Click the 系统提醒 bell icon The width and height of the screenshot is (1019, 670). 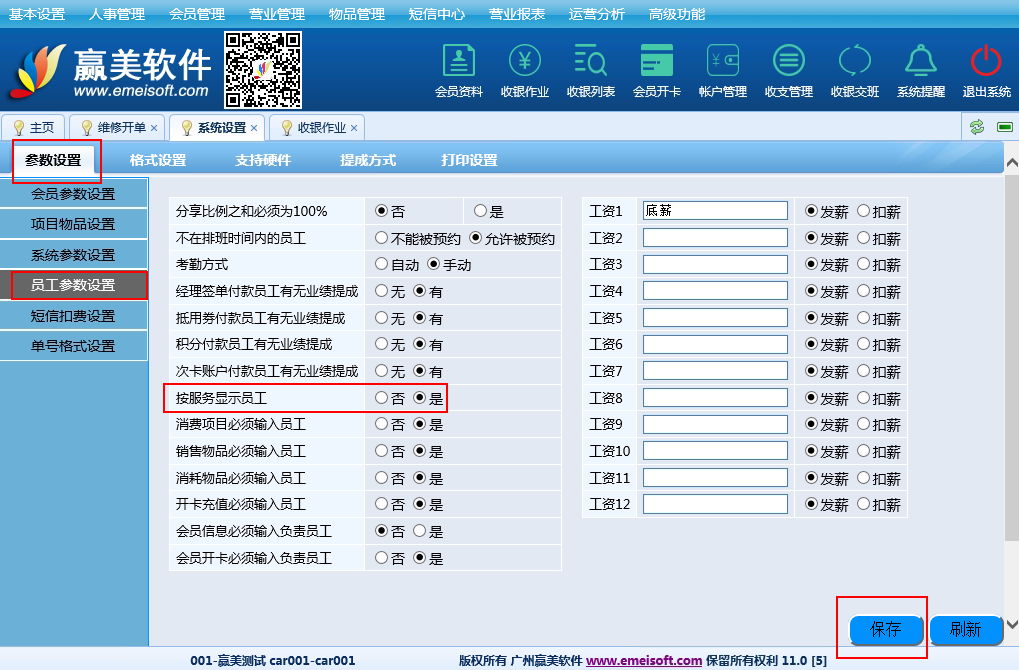click(x=921, y=62)
